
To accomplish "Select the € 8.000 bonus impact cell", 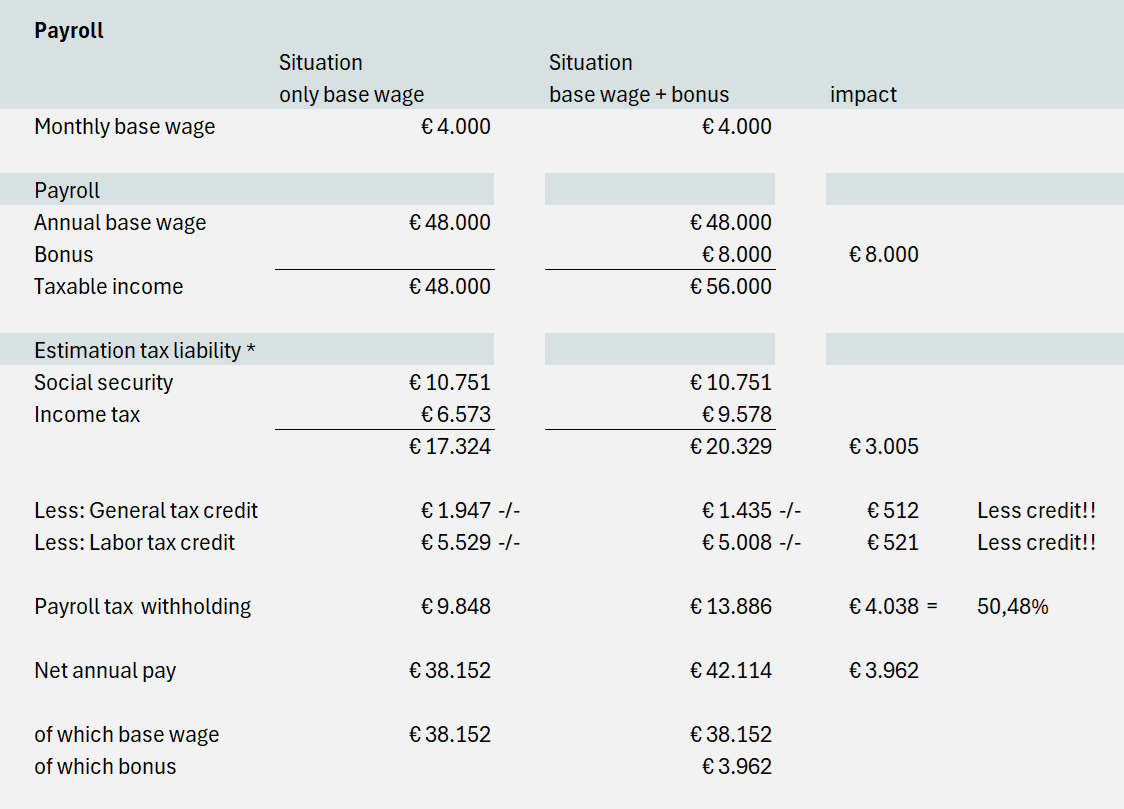I will click(883, 255).
